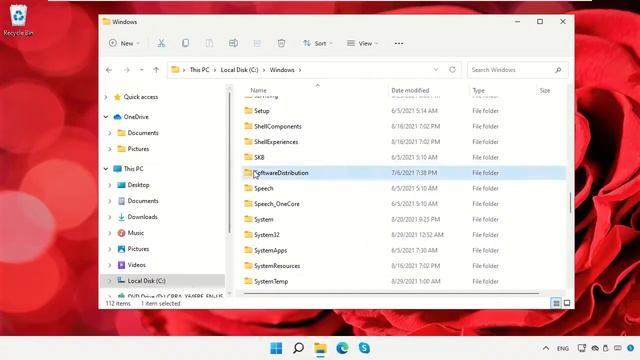Switch to Details view in status bar
The width and height of the screenshot is (640, 360).
pyautogui.click(x=556, y=303)
